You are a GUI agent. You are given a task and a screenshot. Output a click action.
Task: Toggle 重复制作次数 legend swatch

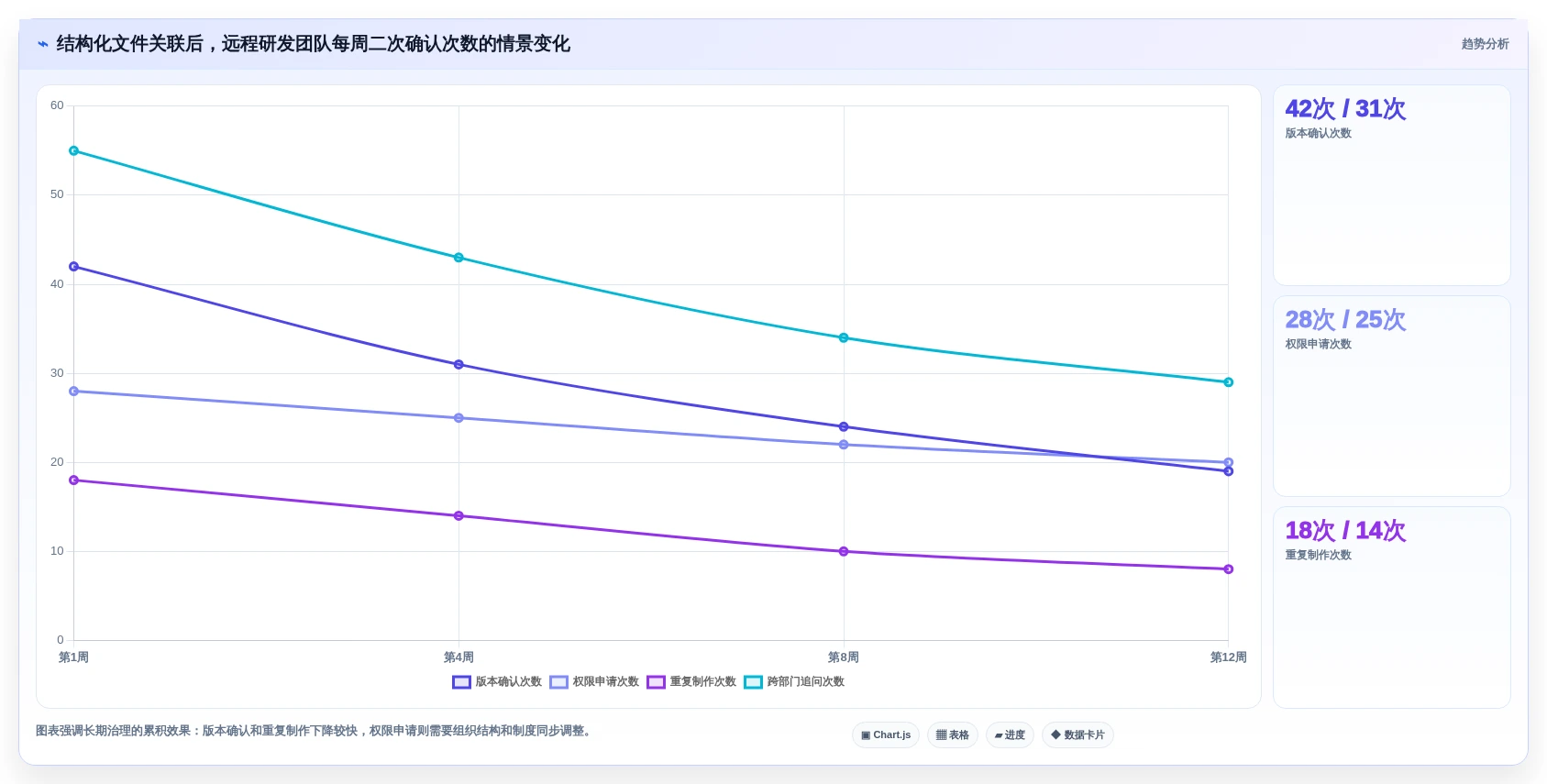[656, 682]
